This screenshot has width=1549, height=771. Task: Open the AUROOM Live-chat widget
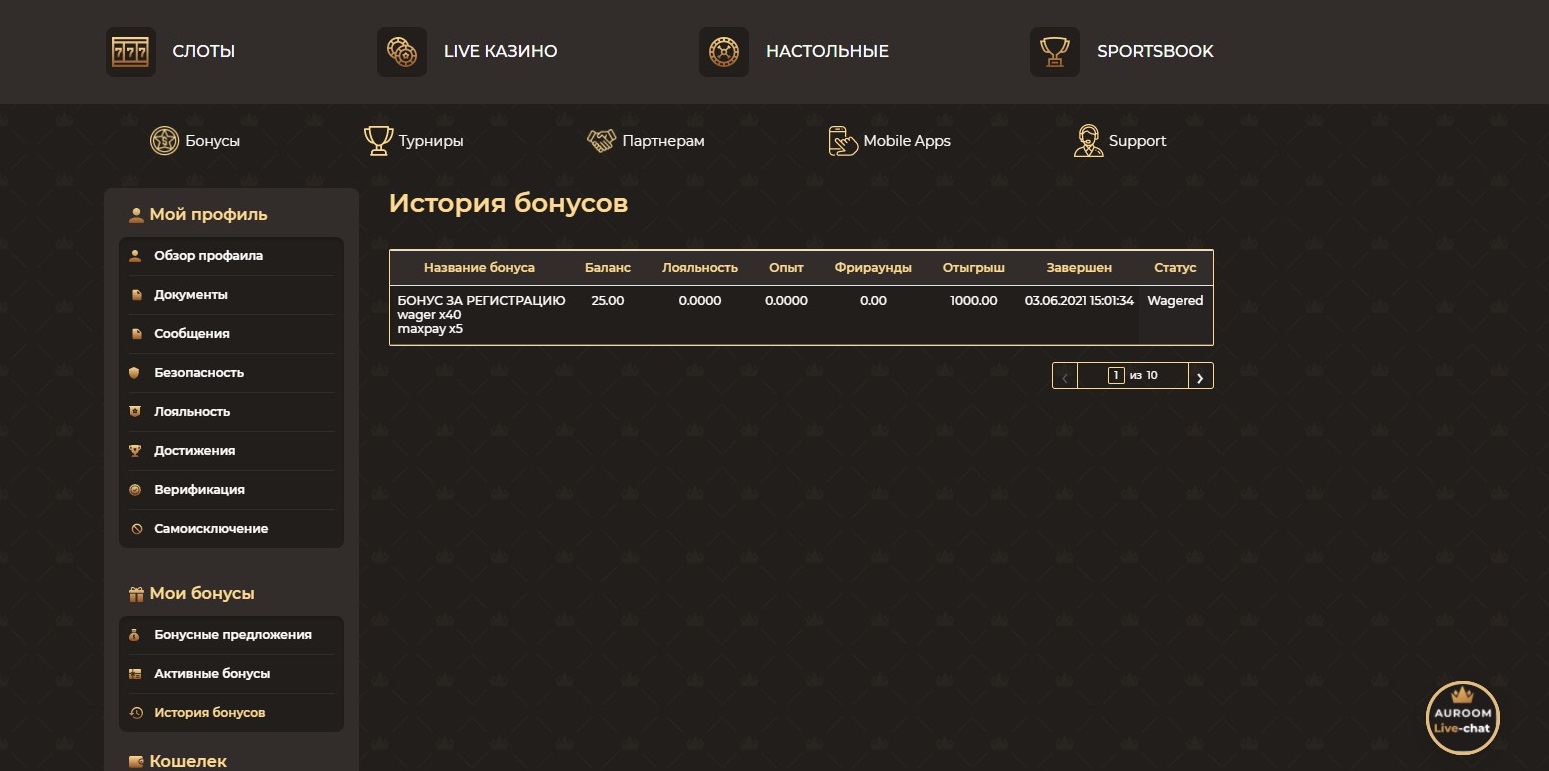coord(1462,719)
